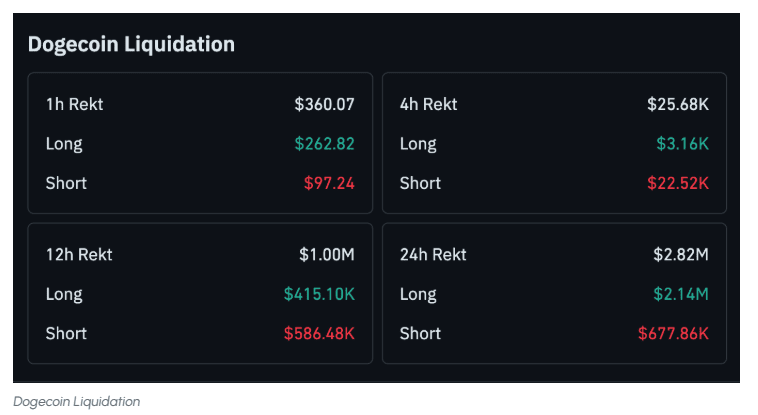Select the 1h Rekt label
The height and width of the screenshot is (415, 758).
(x=74, y=104)
